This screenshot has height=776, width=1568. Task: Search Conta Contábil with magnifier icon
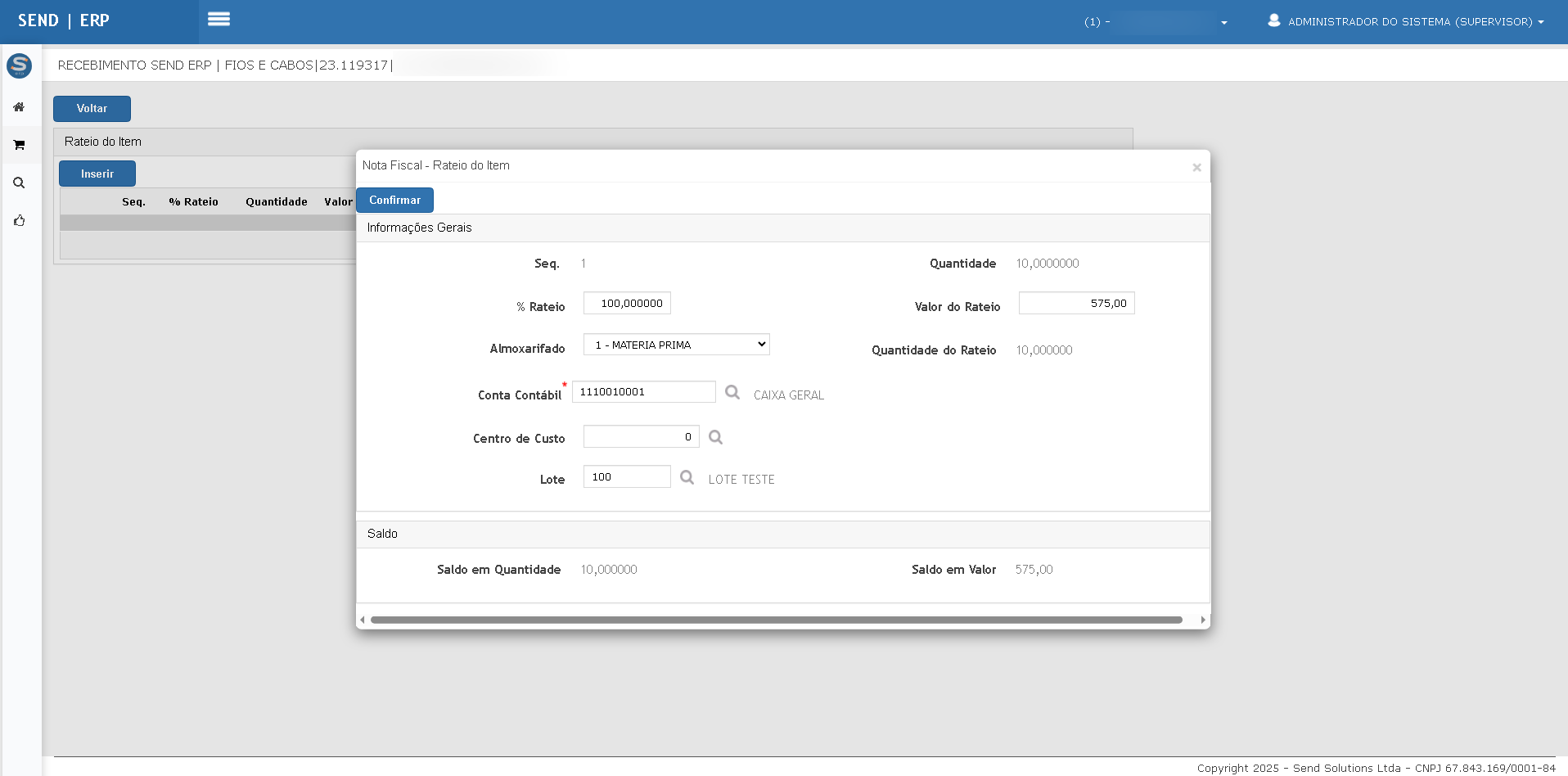732,393
